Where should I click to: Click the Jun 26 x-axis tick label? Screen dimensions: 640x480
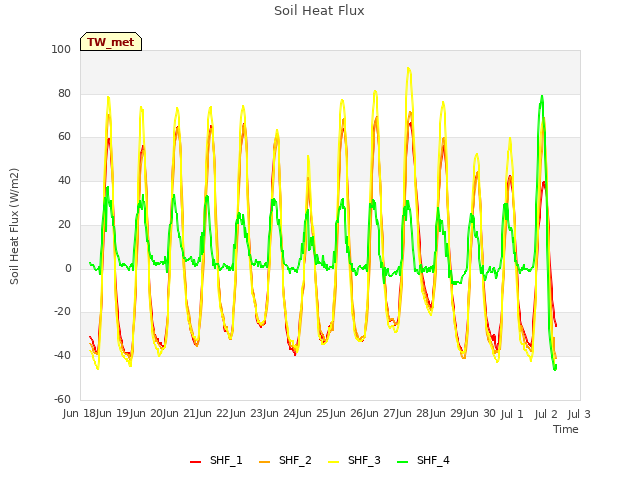click(x=347, y=414)
